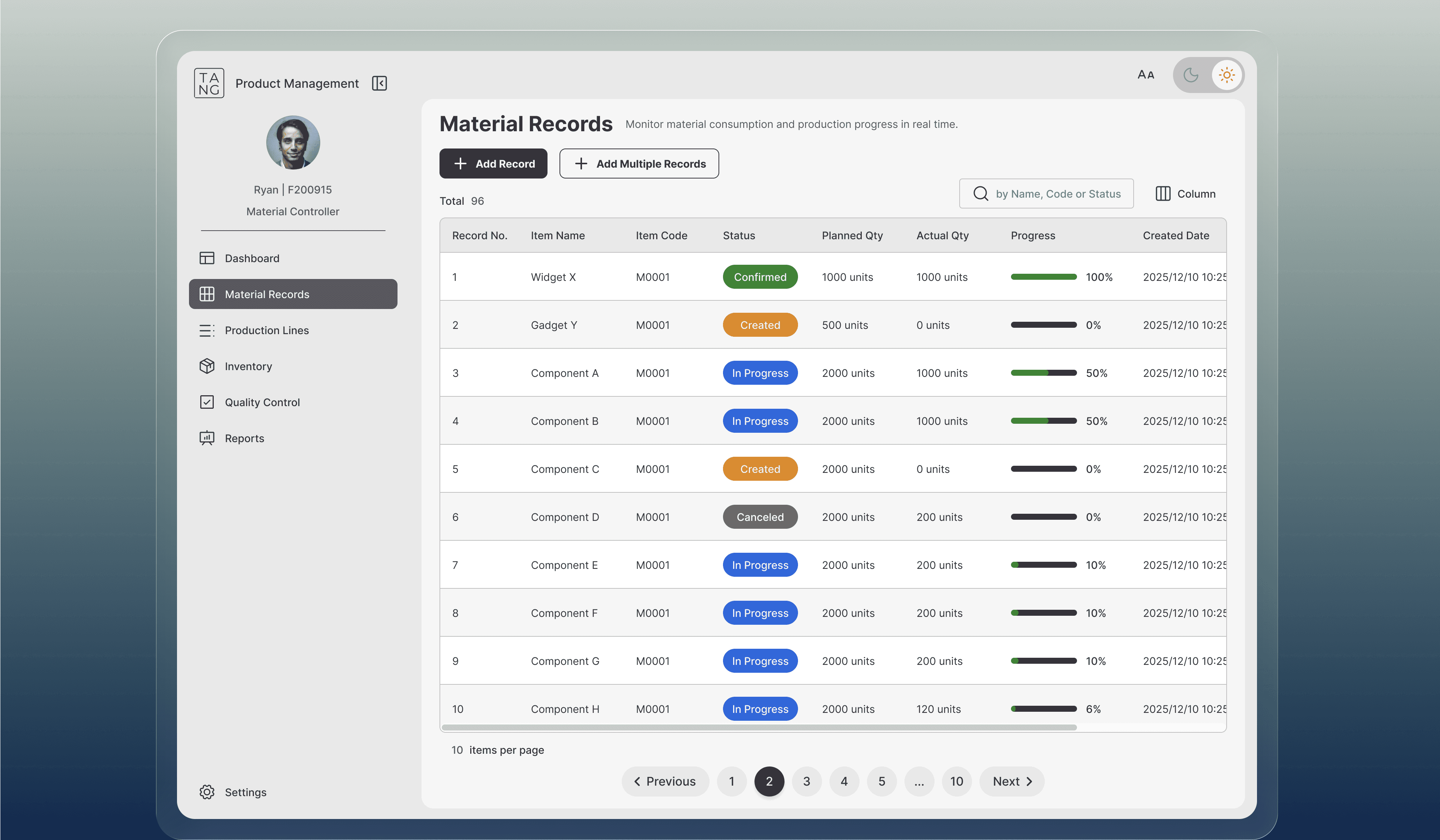Collapse the sidebar panel icon
This screenshot has height=840, width=1440.
(x=379, y=83)
